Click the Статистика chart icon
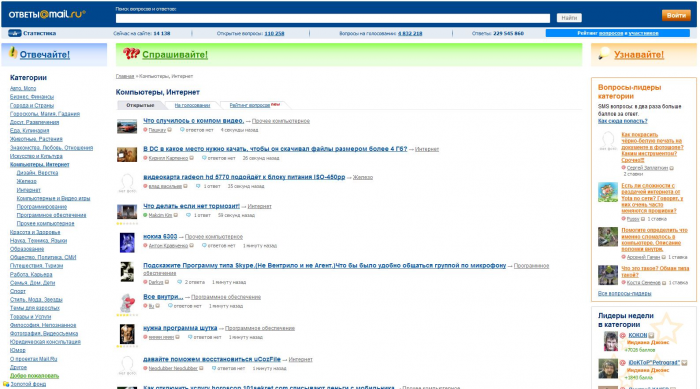This screenshot has height=389, width=700. click(14, 33)
